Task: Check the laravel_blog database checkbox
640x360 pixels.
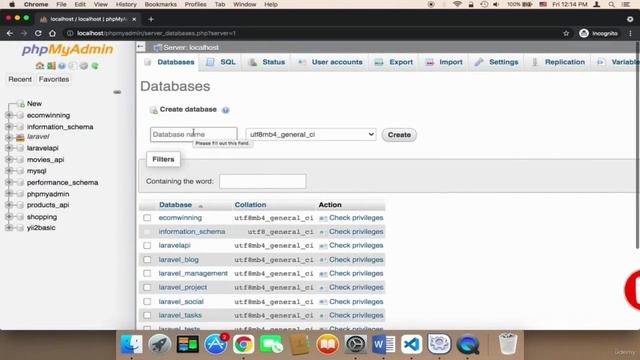Action: 147,260
